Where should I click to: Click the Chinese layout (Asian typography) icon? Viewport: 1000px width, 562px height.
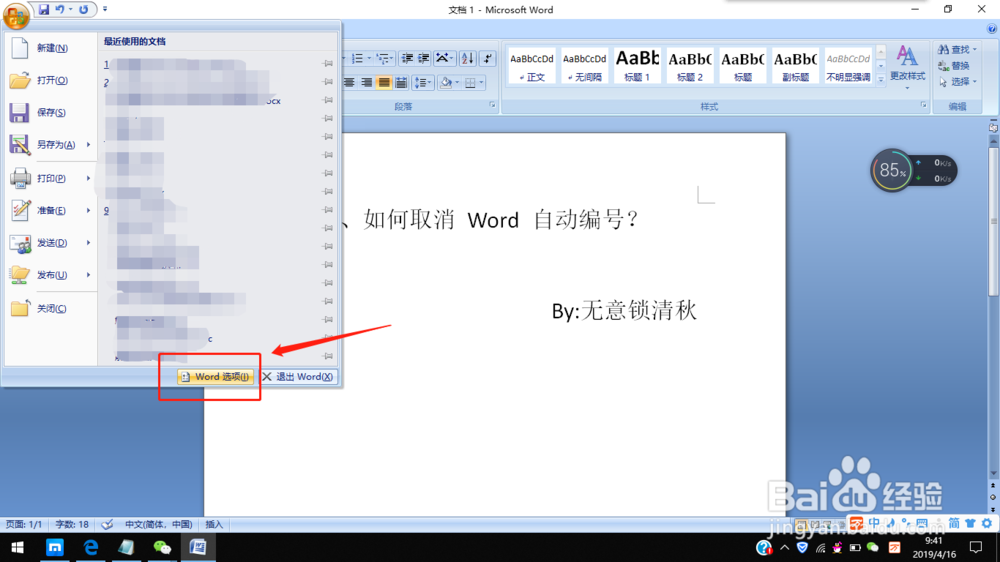(x=443, y=59)
